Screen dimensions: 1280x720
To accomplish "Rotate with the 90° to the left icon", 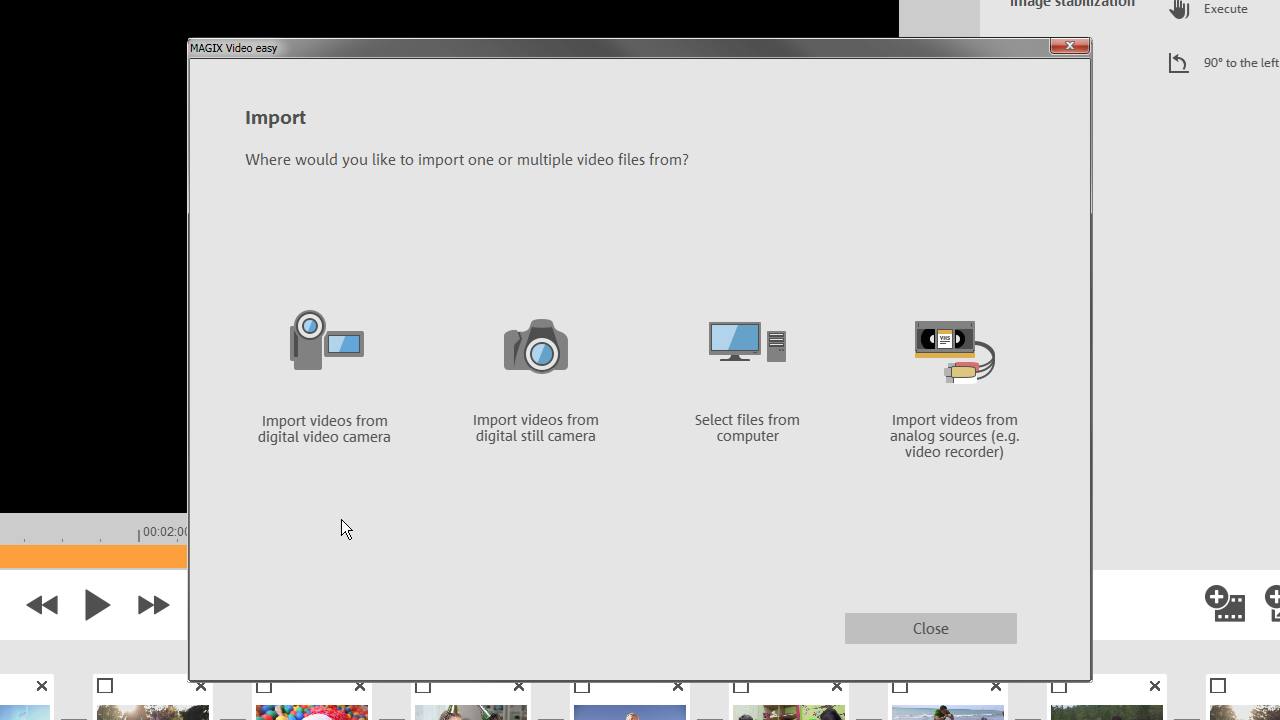I will [1179, 63].
